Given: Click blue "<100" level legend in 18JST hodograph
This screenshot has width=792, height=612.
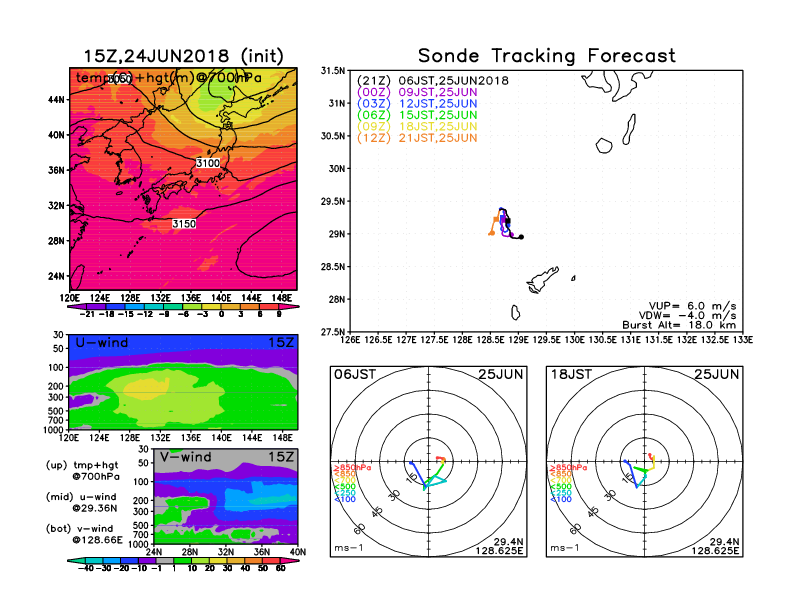Looking at the screenshot, I should click(x=561, y=499).
